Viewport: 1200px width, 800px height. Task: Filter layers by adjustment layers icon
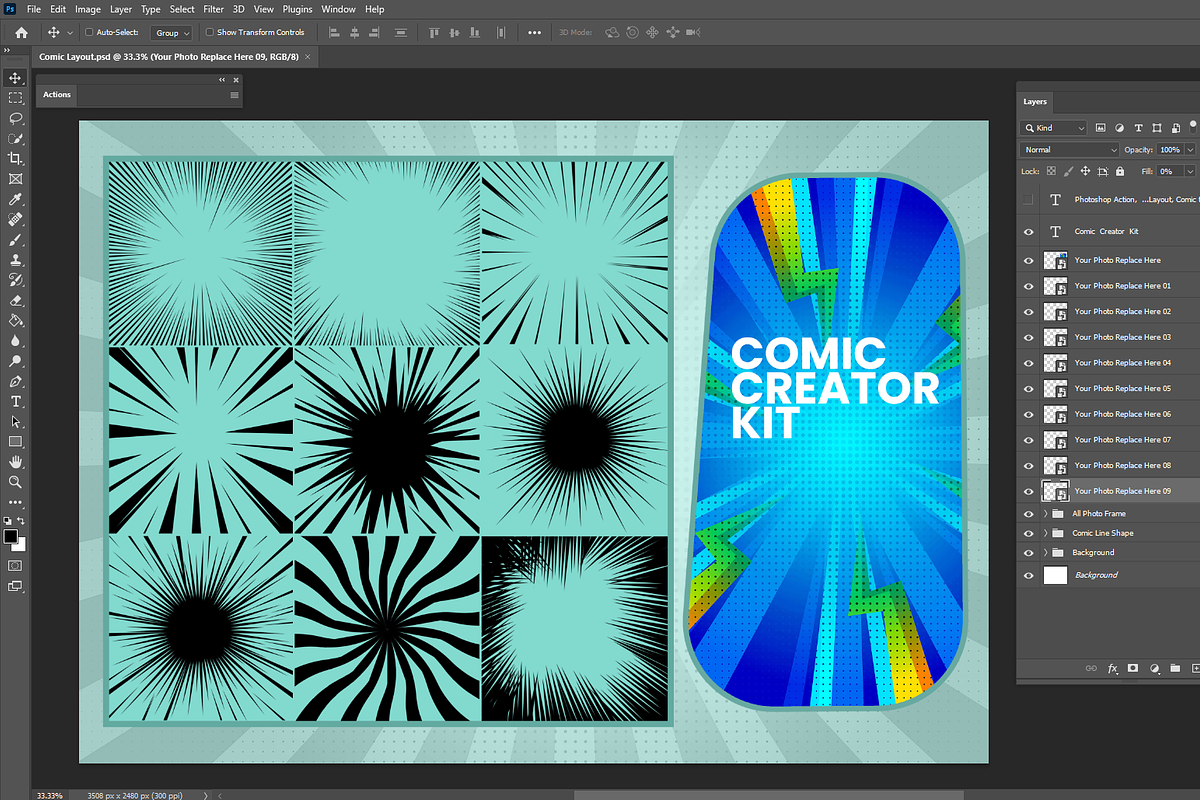coord(1119,128)
